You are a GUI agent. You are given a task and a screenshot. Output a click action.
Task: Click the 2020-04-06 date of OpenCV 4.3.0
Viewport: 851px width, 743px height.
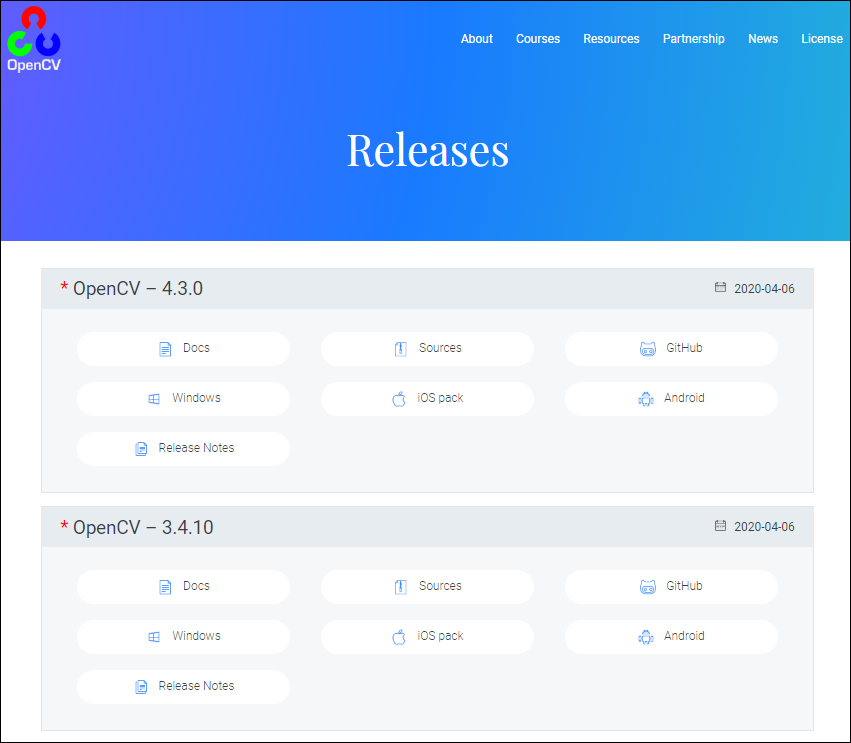pyautogui.click(x=764, y=289)
